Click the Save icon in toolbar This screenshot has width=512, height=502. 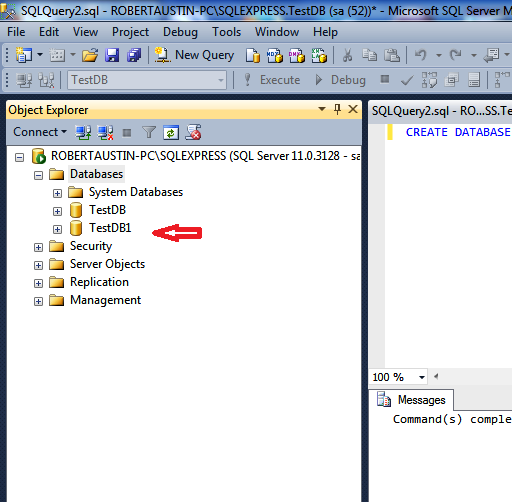pyautogui.click(x=112, y=55)
